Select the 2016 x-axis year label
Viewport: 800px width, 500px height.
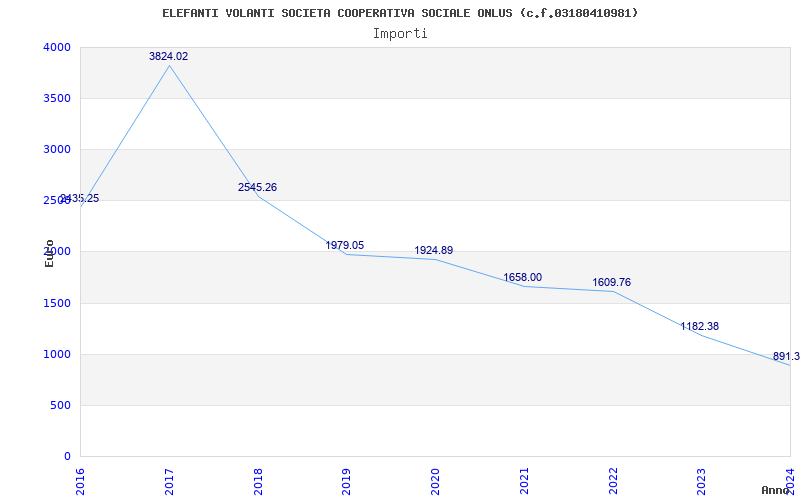(80, 481)
